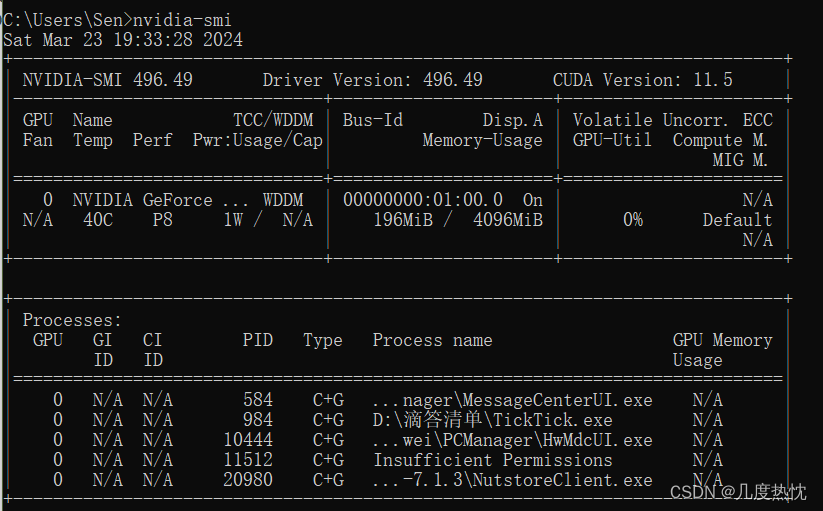This screenshot has height=511, width=823.
Task: Click the Type column header
Action: [323, 340]
